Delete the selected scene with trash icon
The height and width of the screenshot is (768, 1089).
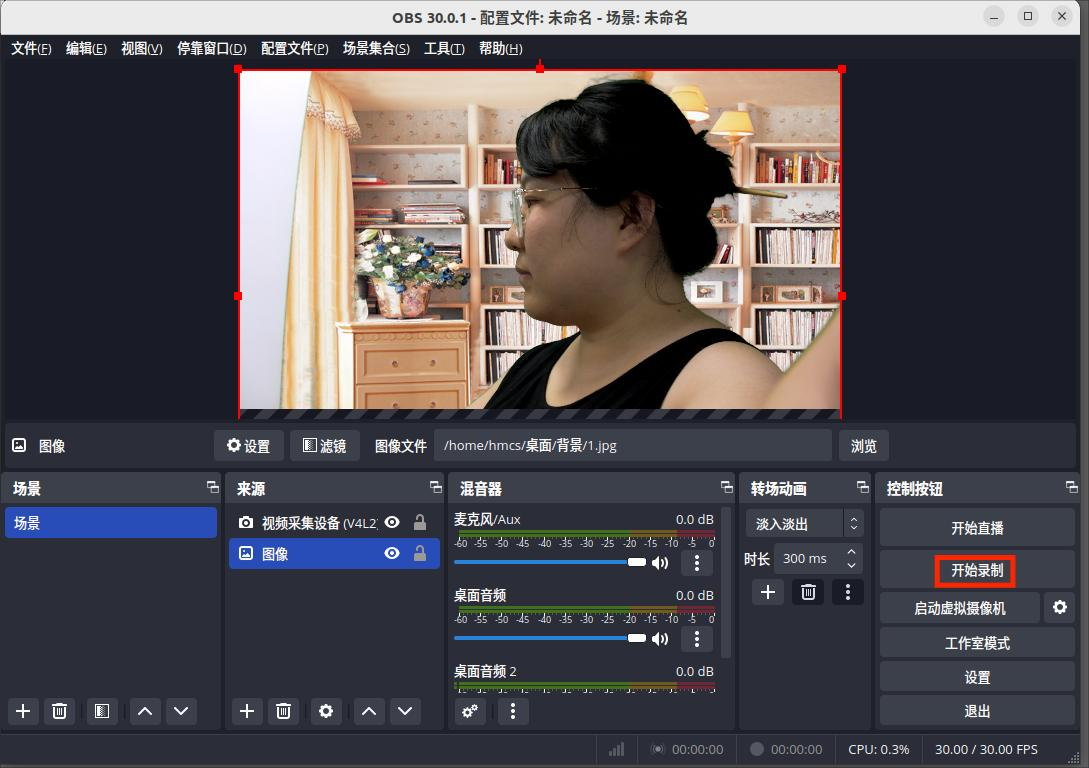click(x=60, y=711)
